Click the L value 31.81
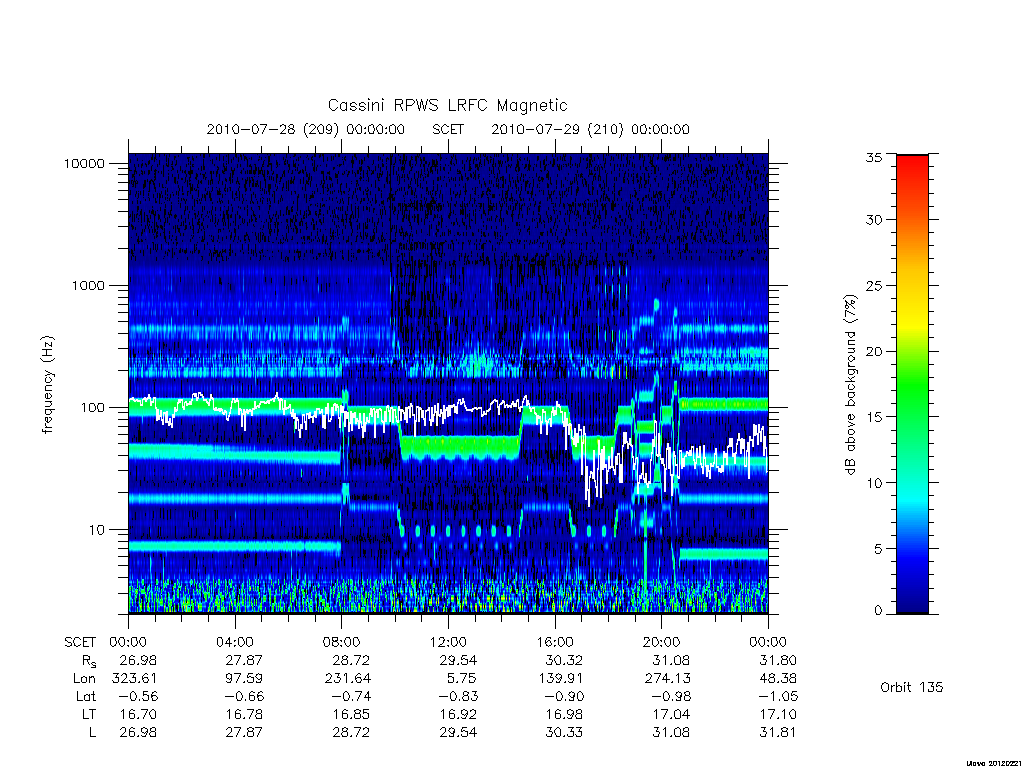 (x=778, y=733)
